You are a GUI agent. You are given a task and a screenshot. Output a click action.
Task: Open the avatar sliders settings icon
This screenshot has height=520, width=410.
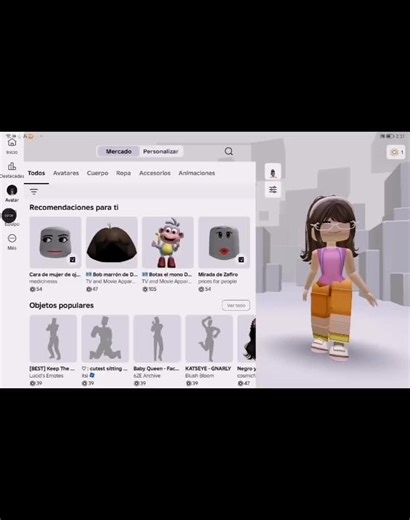[x=273, y=190]
